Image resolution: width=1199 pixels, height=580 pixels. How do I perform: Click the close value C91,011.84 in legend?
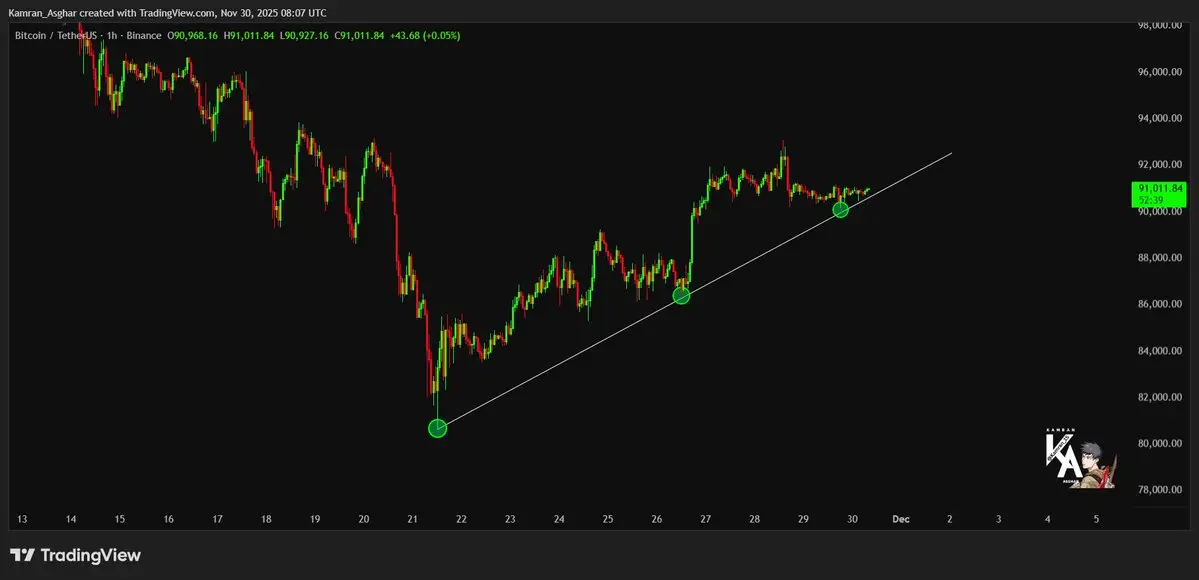pos(359,36)
